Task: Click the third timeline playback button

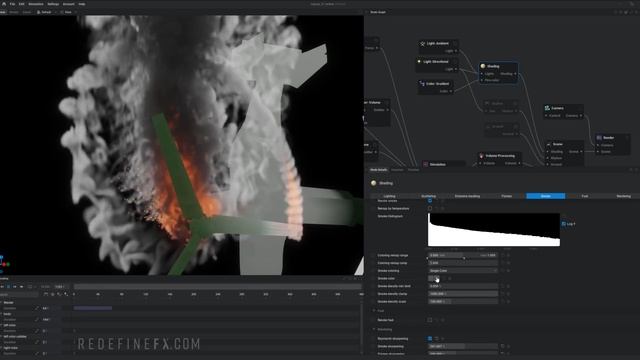Action: click(x=15, y=287)
